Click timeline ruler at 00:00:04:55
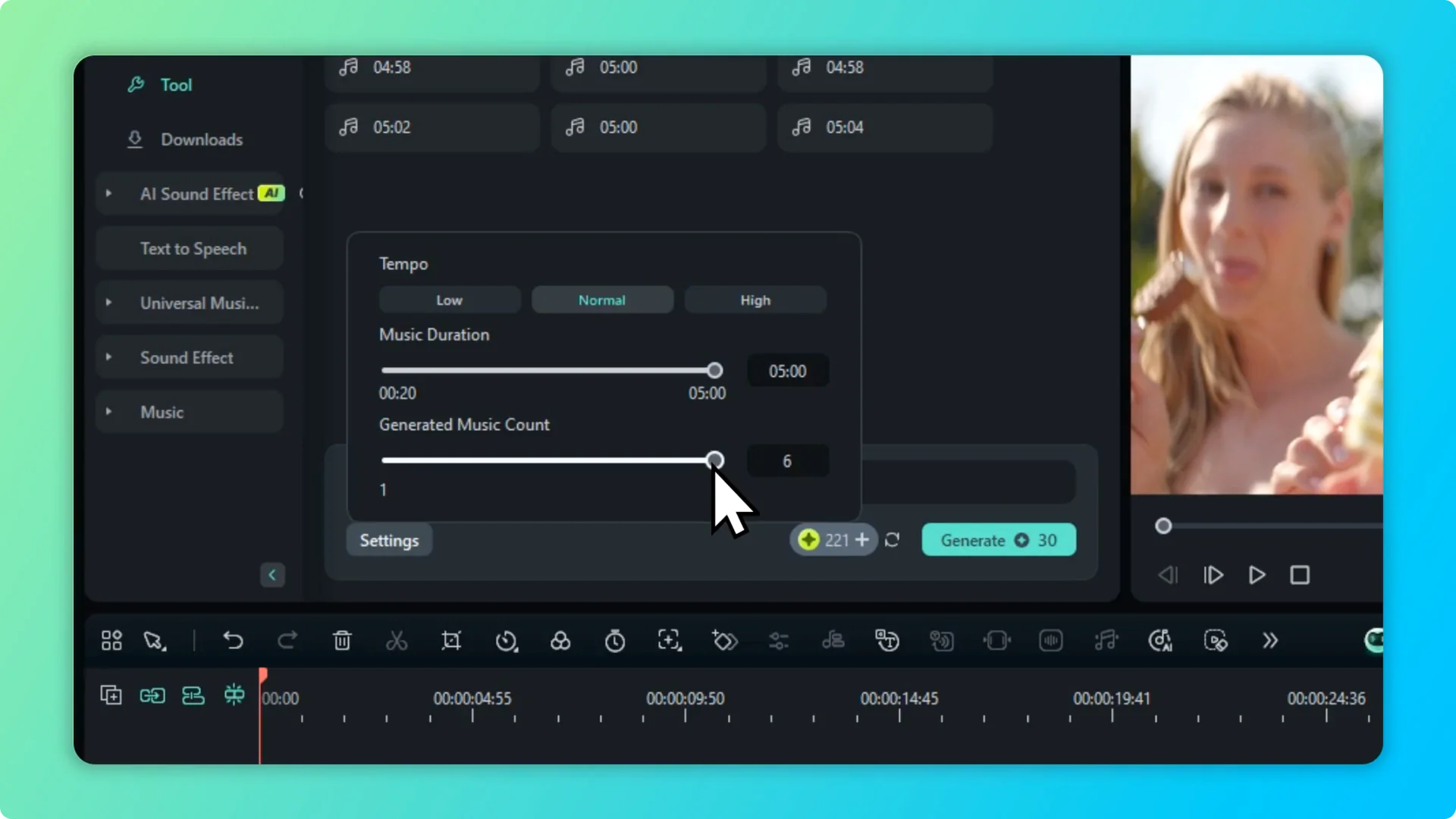The width and height of the screenshot is (1456, 819). pos(472,698)
